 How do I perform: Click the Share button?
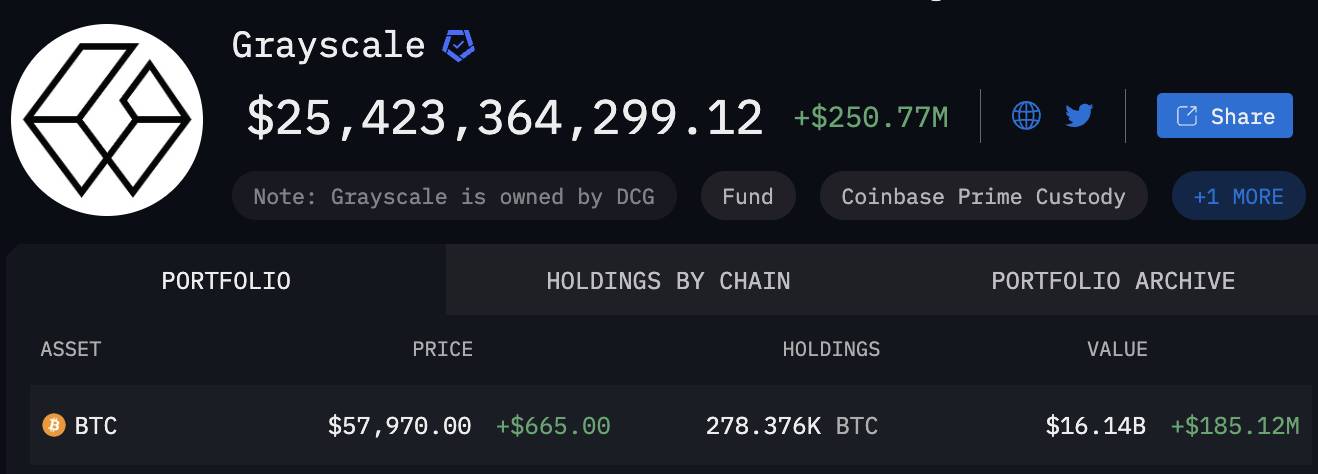[1225, 116]
